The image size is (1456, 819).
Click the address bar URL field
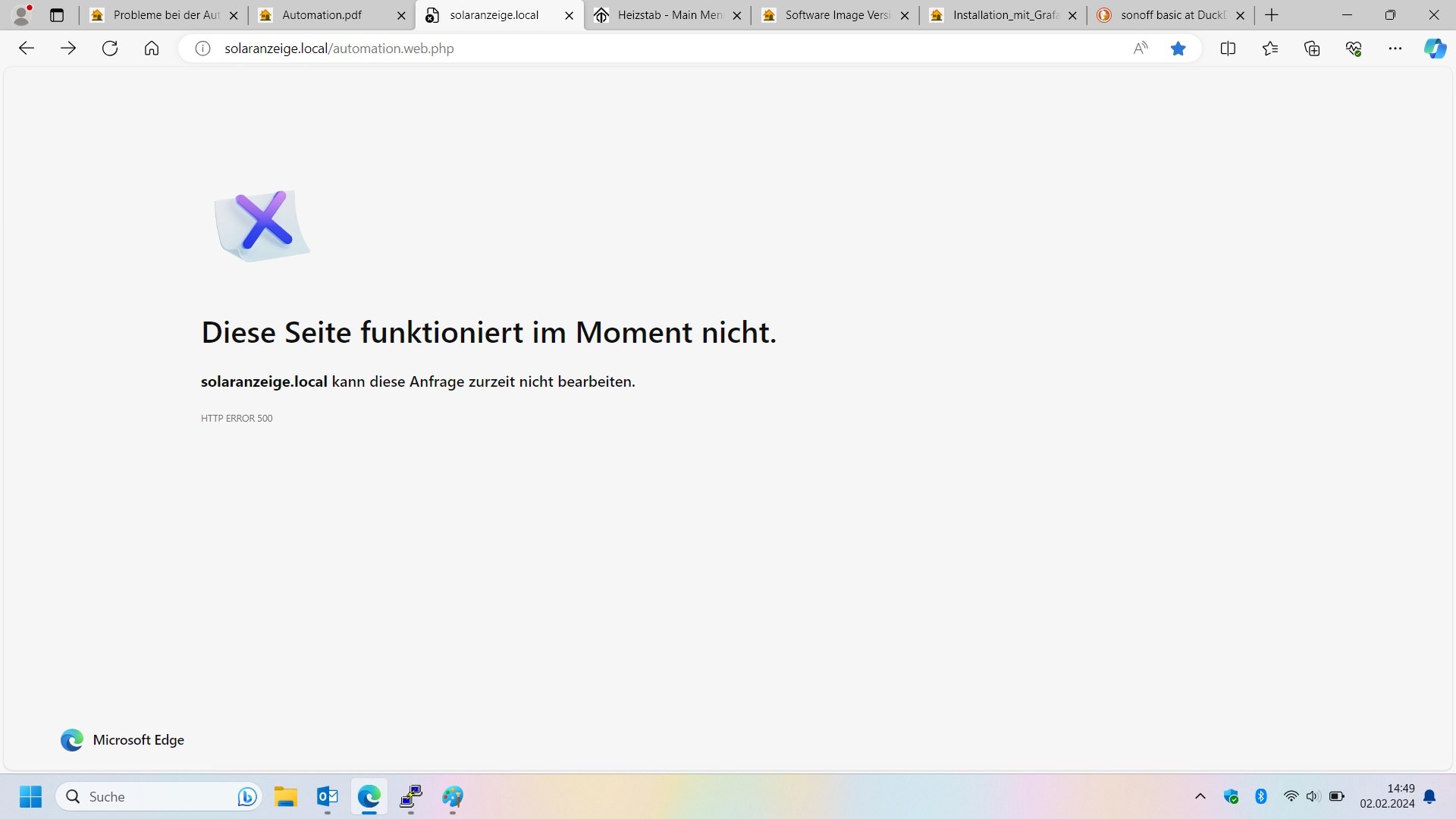(607, 49)
